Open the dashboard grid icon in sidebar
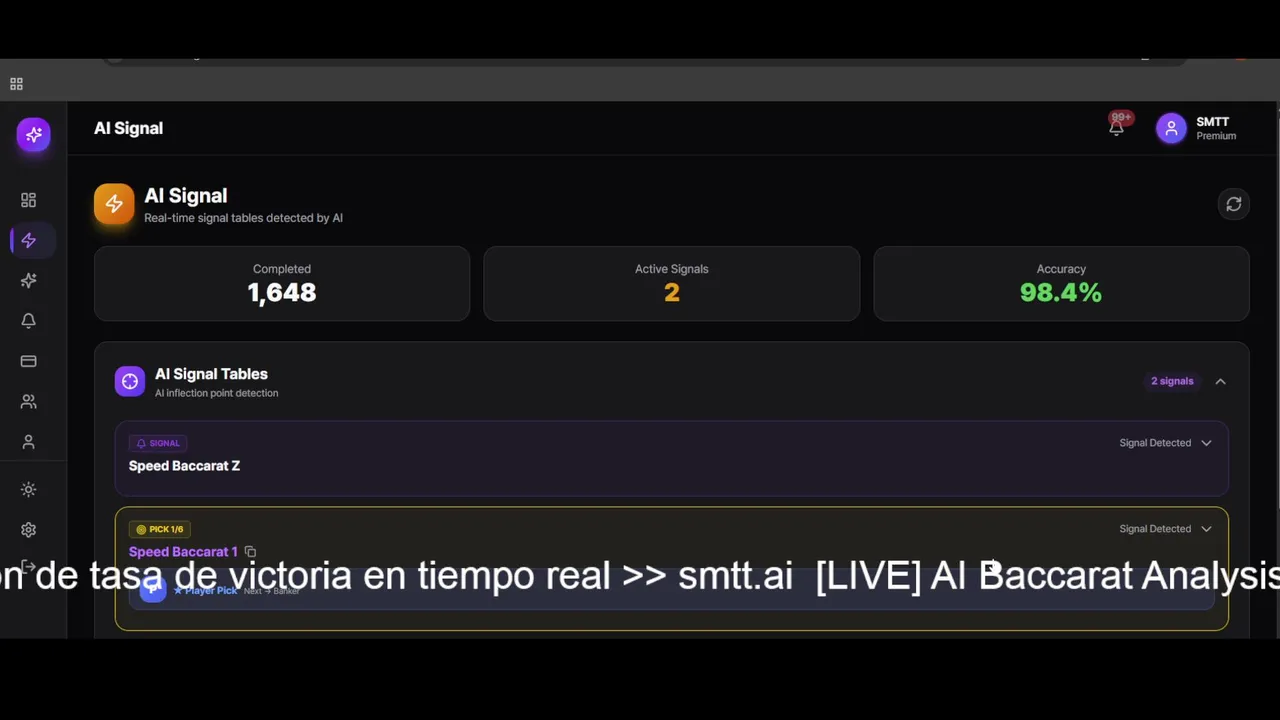Viewport: 1280px width, 720px height. (x=28, y=200)
